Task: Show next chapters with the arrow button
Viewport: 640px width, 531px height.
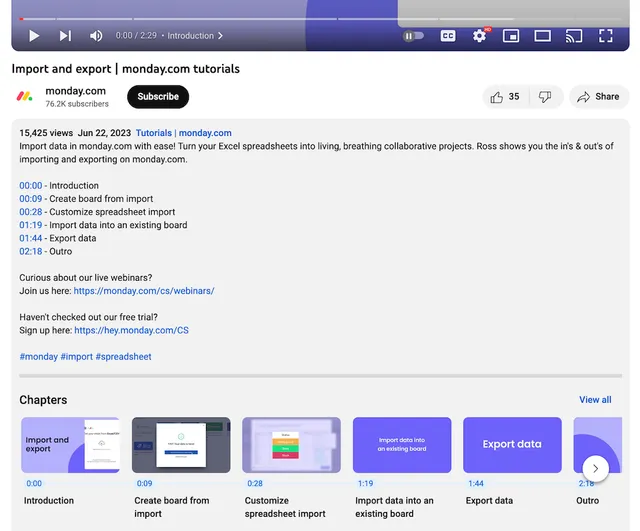Action: (596, 469)
